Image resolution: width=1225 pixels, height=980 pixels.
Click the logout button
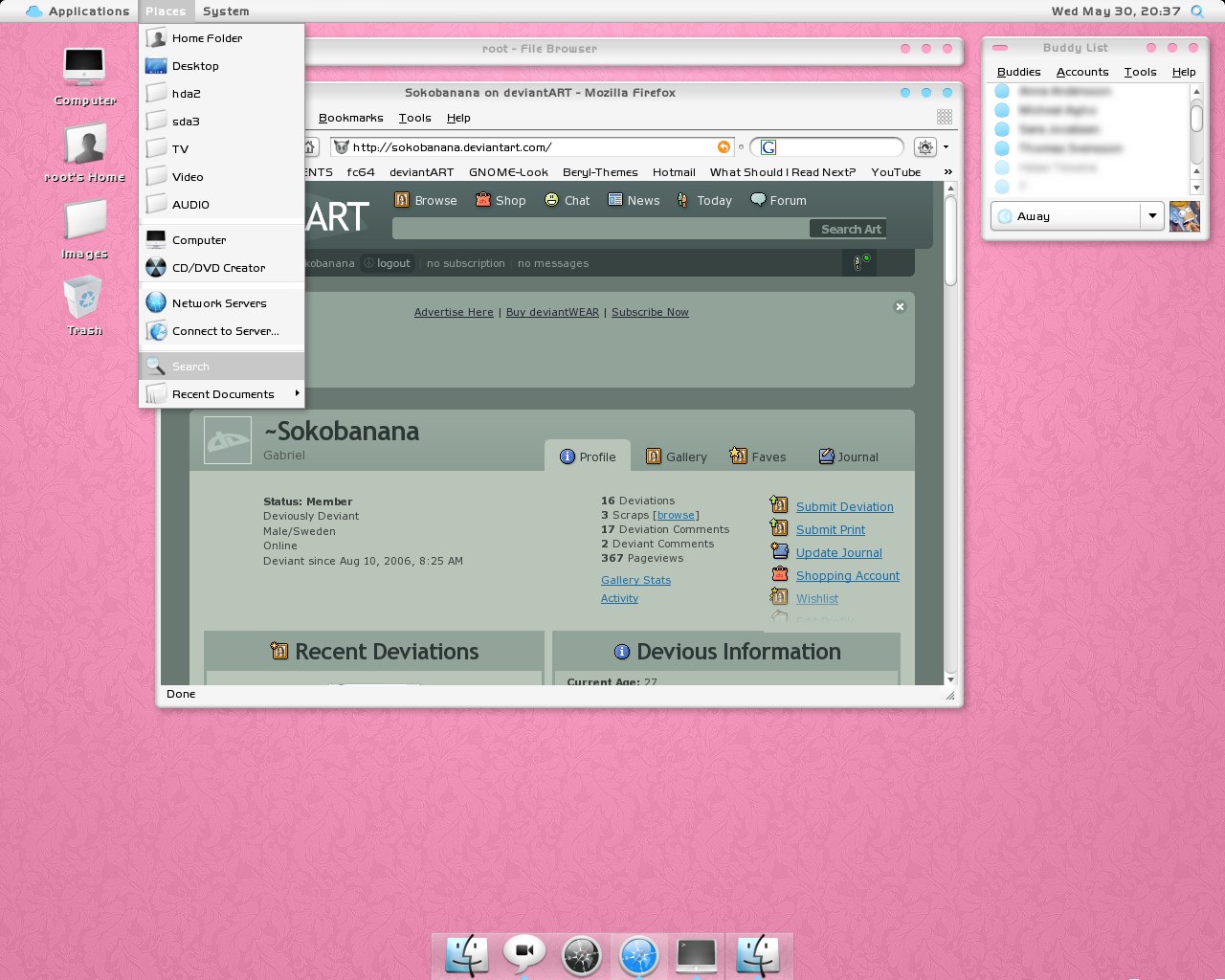(x=388, y=263)
